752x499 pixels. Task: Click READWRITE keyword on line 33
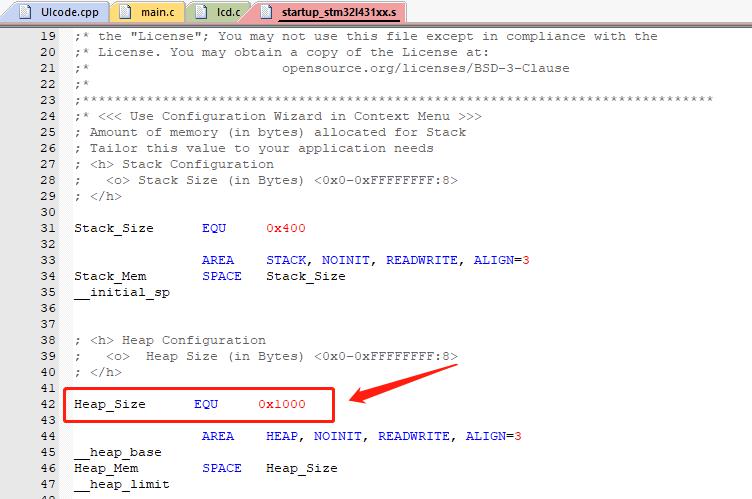(x=422, y=260)
